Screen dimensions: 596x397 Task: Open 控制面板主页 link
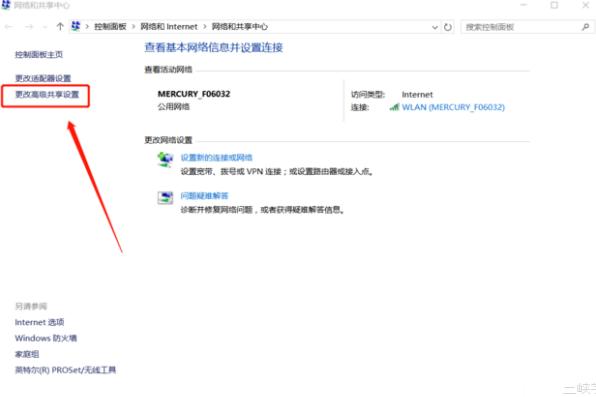tap(39, 54)
